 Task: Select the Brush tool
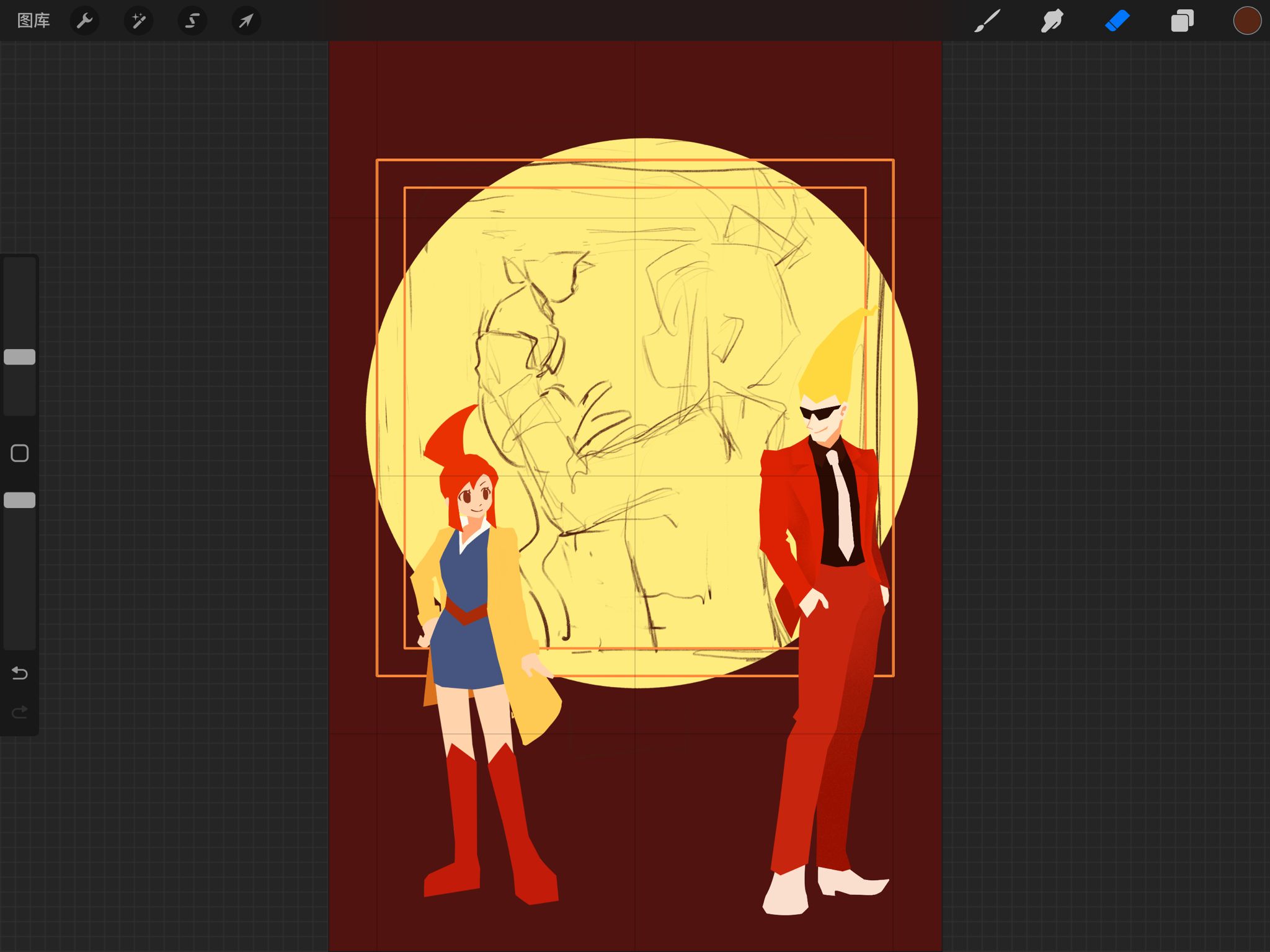point(987,21)
